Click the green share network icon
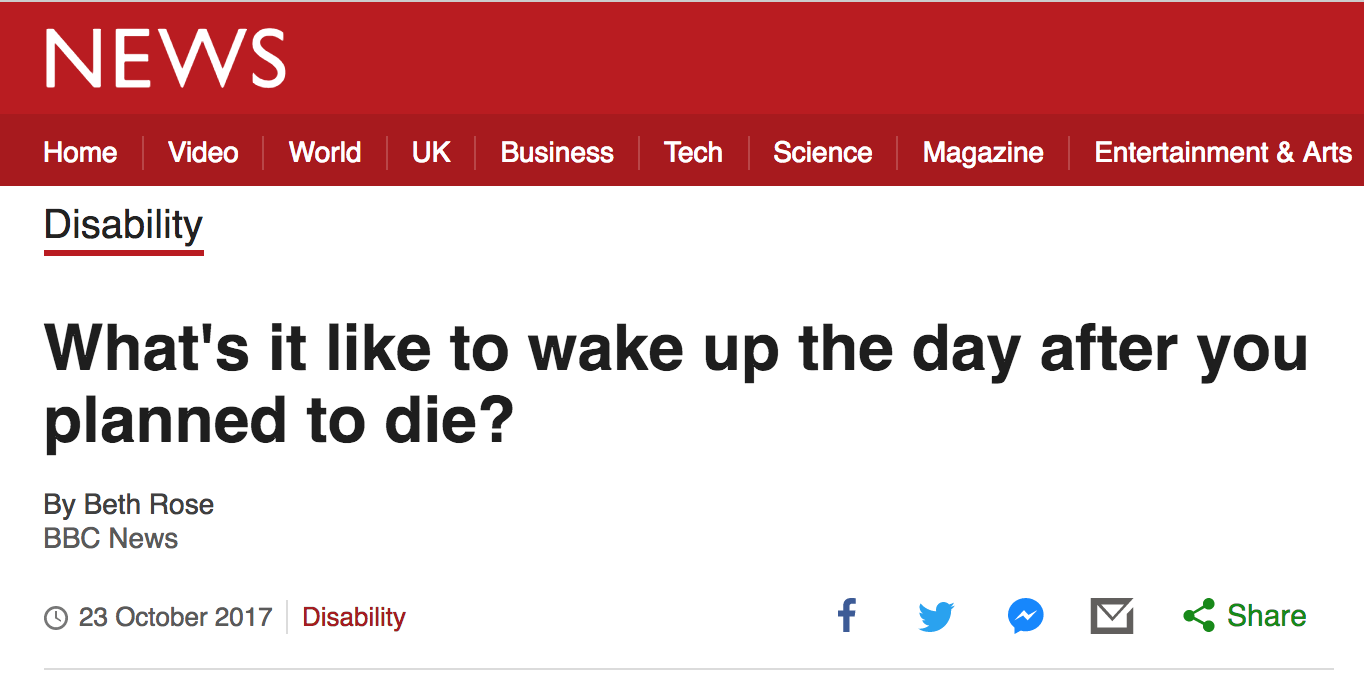Viewport: 1364px width, 700px height. [1198, 615]
